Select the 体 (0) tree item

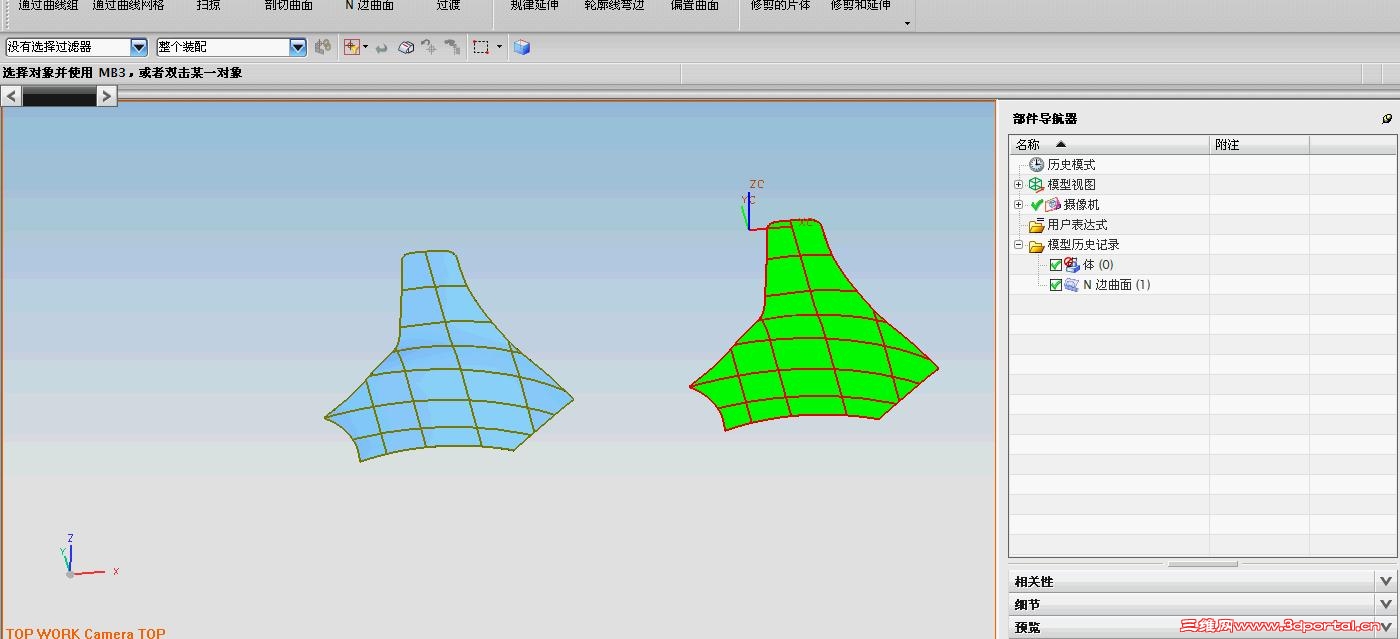pos(1098,265)
